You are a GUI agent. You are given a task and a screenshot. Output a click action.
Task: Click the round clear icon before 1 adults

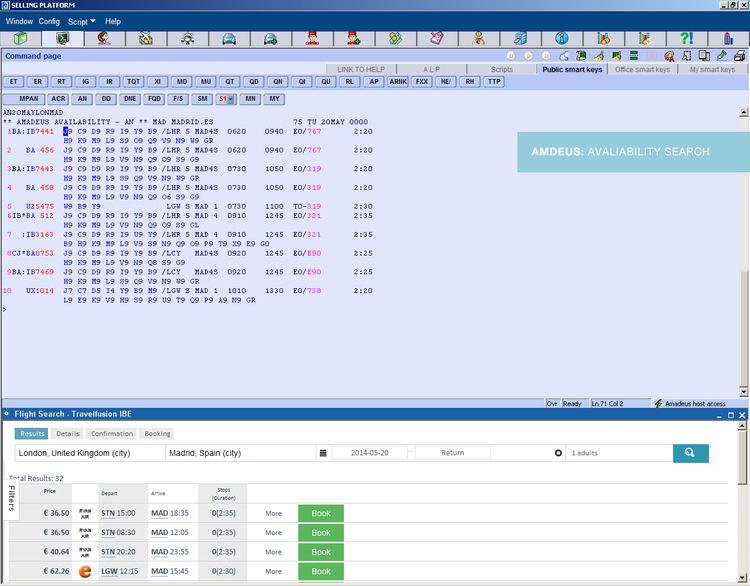point(558,453)
